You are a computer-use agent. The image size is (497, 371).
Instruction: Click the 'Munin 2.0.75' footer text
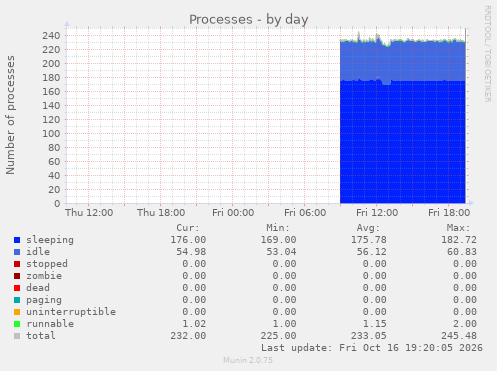pos(248,360)
